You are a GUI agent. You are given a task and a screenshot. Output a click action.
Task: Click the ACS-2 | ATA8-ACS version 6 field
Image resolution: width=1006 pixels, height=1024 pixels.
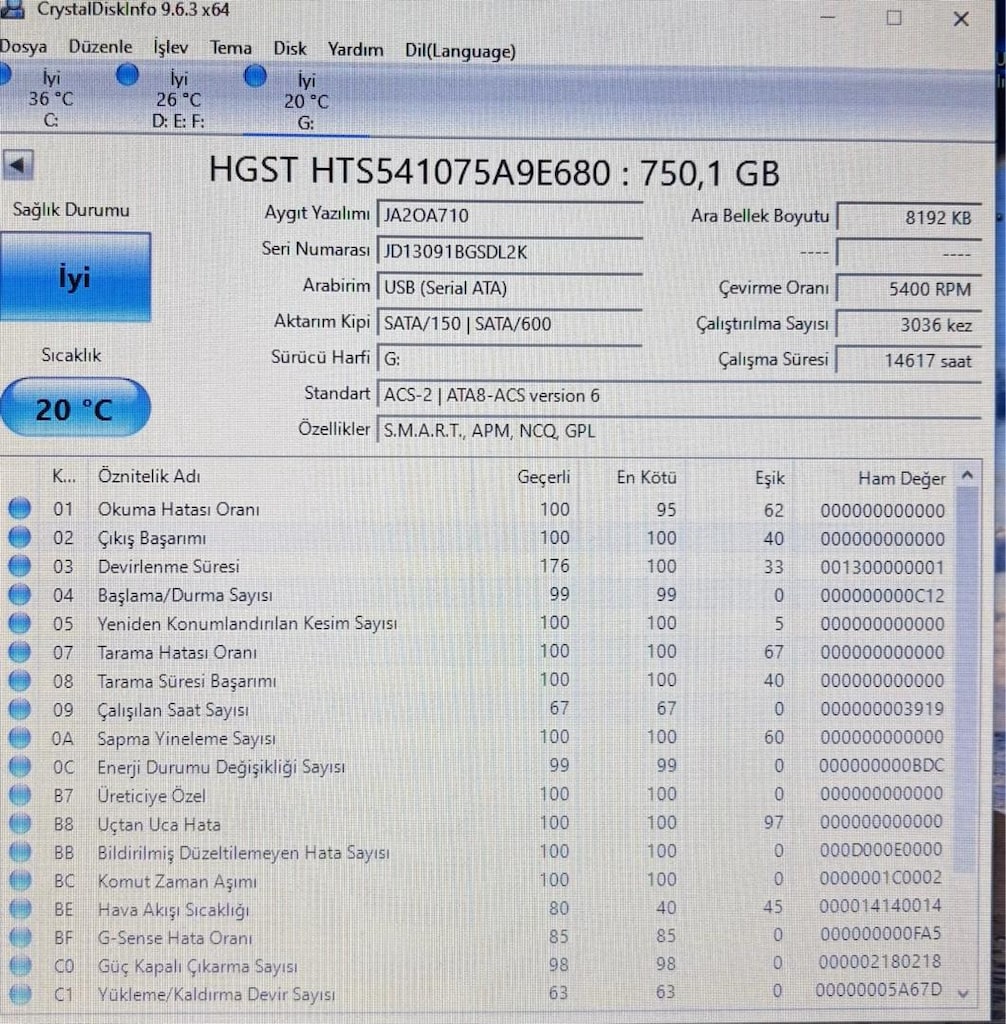(679, 396)
